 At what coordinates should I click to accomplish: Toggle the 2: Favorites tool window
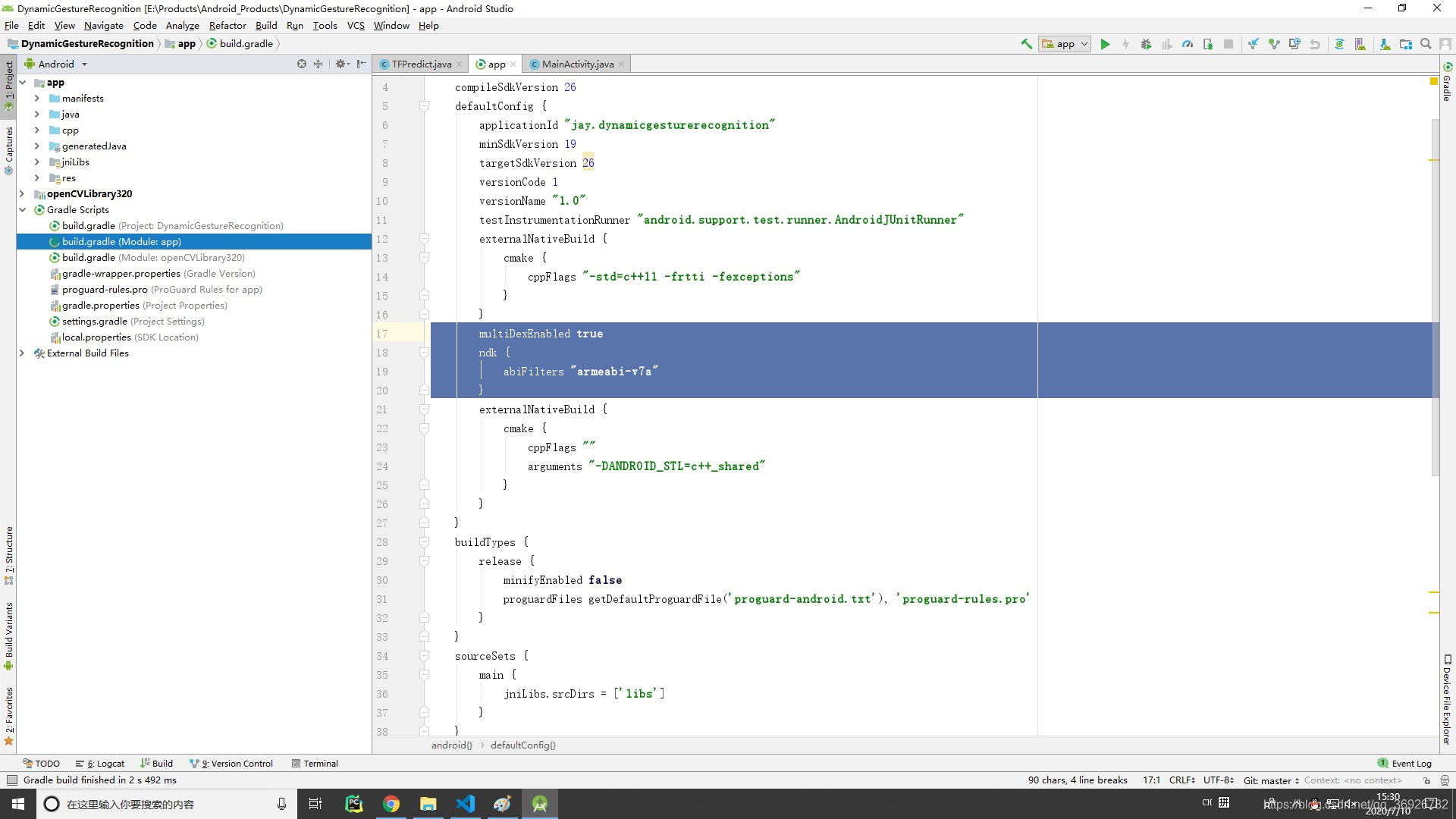(x=9, y=715)
